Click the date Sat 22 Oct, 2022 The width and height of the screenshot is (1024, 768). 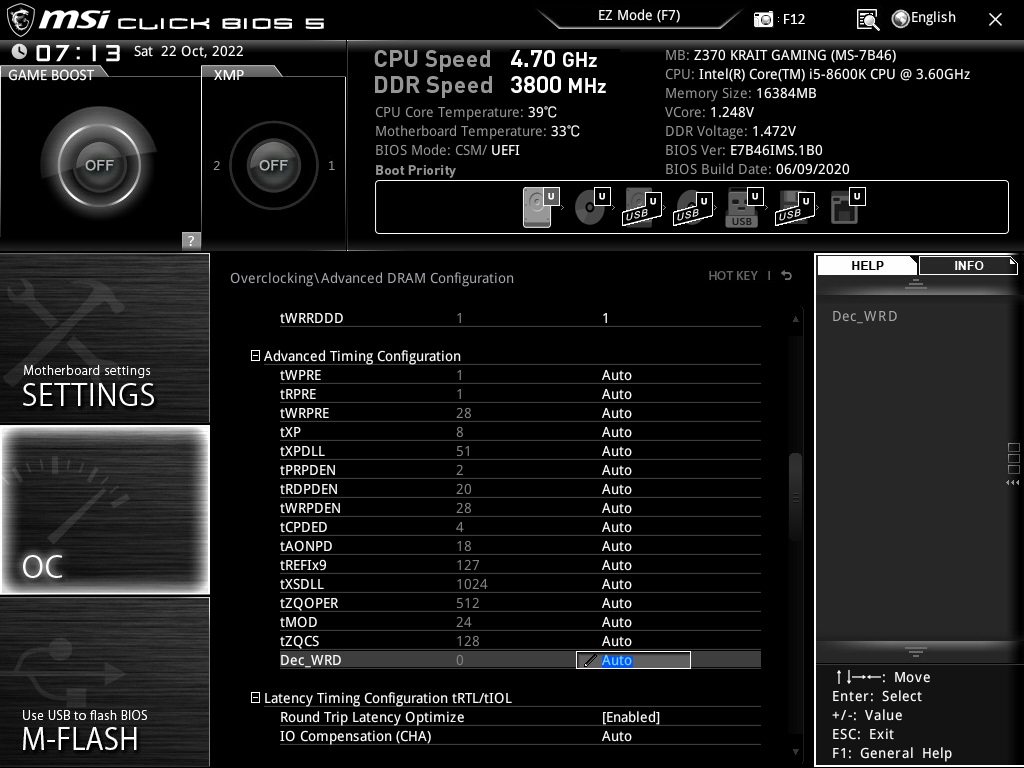(189, 51)
